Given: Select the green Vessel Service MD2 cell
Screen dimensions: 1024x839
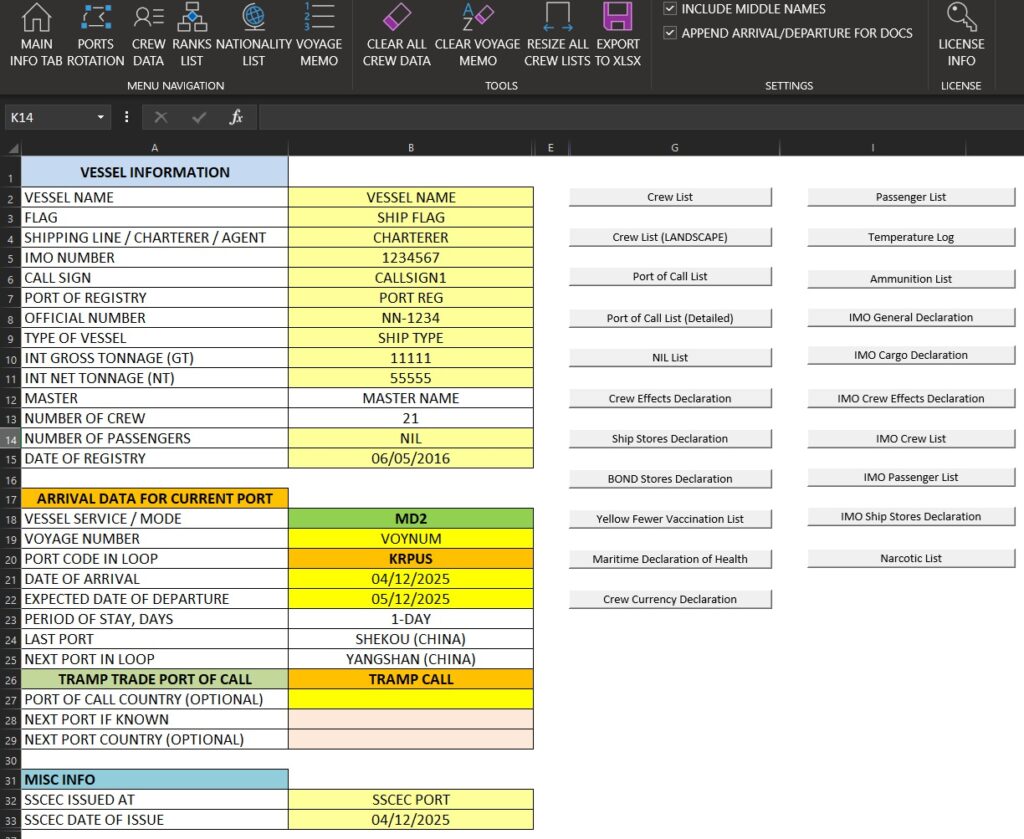Looking at the screenshot, I should tap(411, 518).
